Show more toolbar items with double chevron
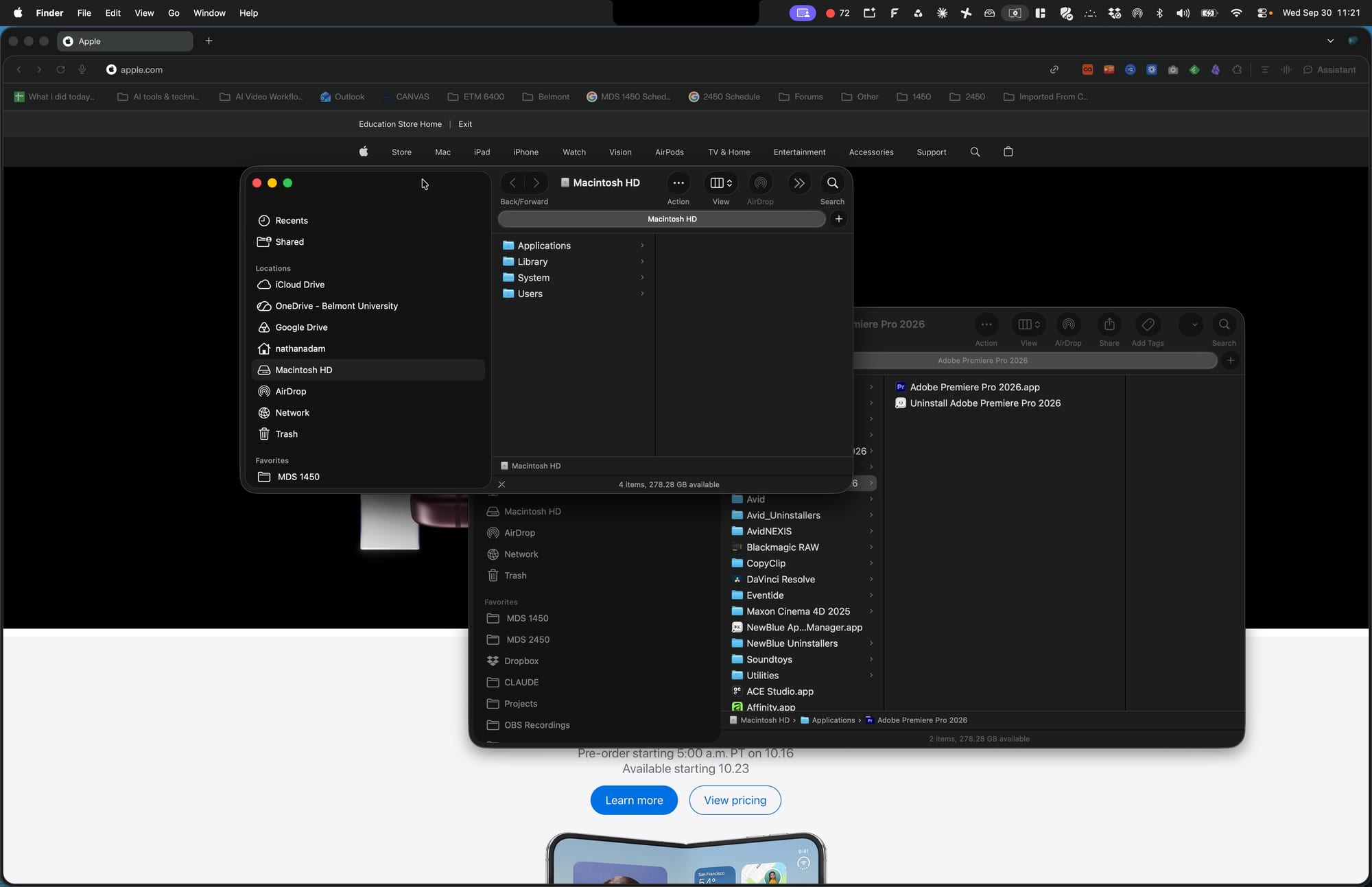1372x887 pixels. 799,182
